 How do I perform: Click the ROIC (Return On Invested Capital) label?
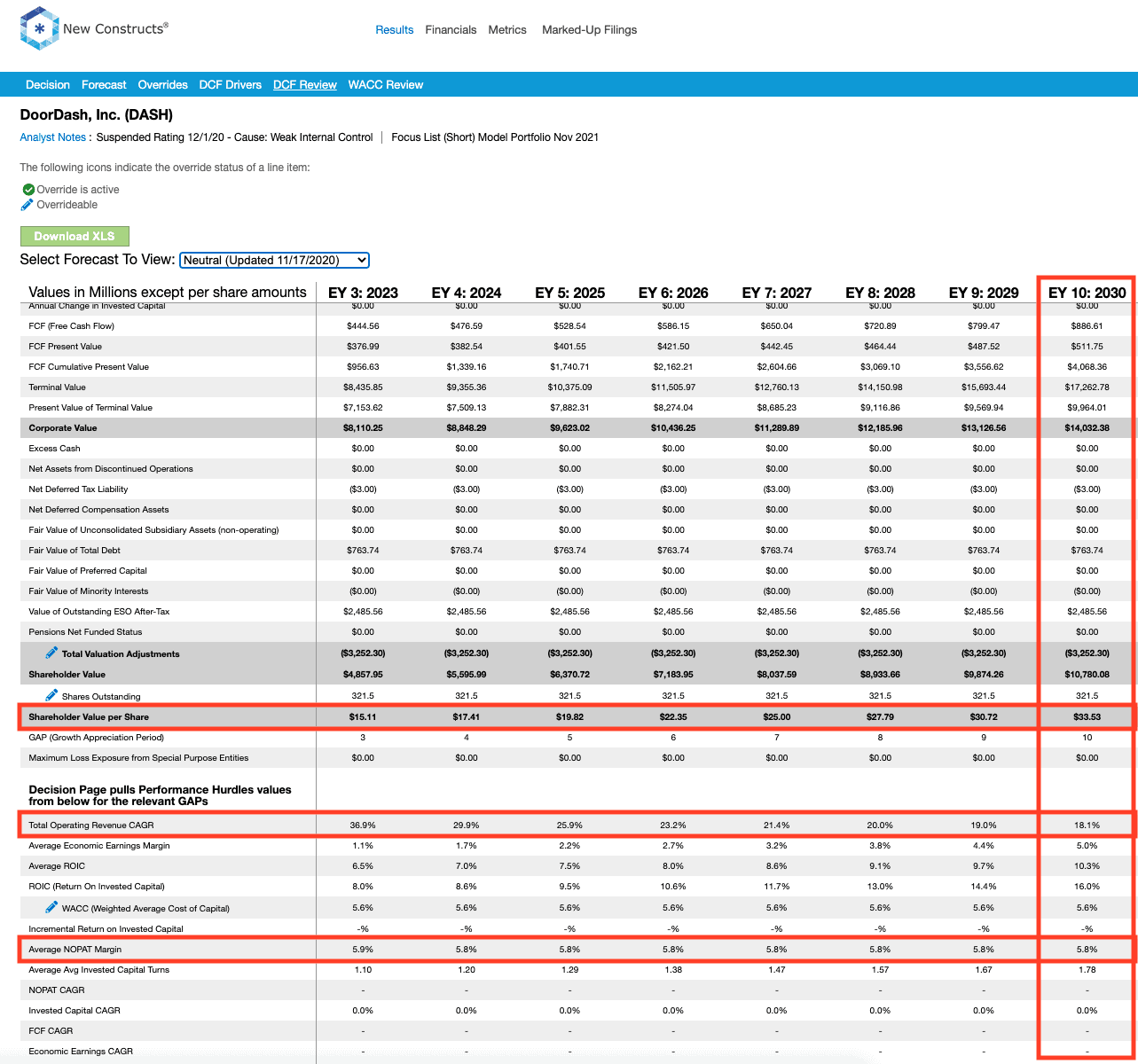[x=97, y=887]
